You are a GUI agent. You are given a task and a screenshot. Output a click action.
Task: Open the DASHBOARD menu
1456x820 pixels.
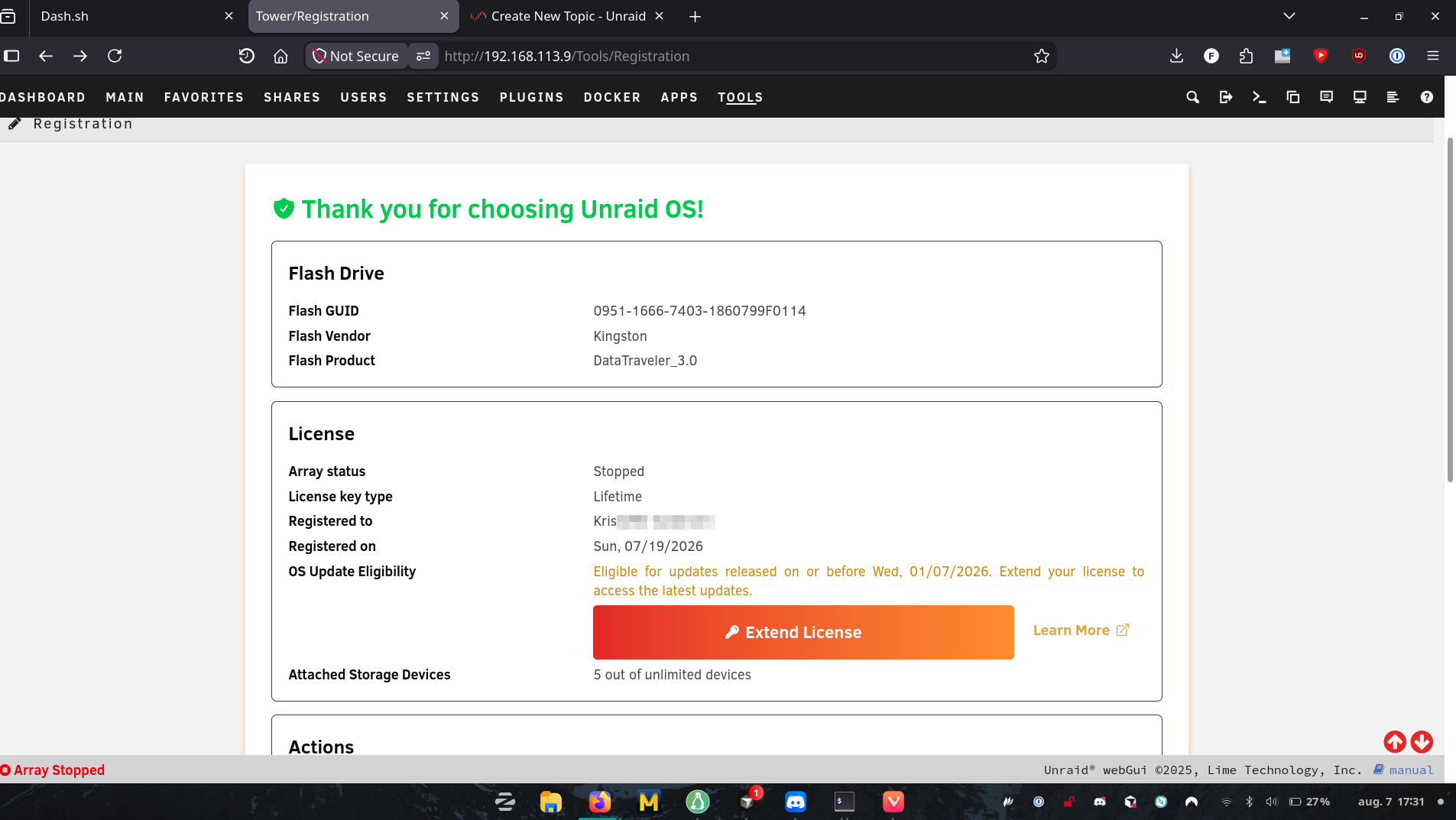[43, 97]
